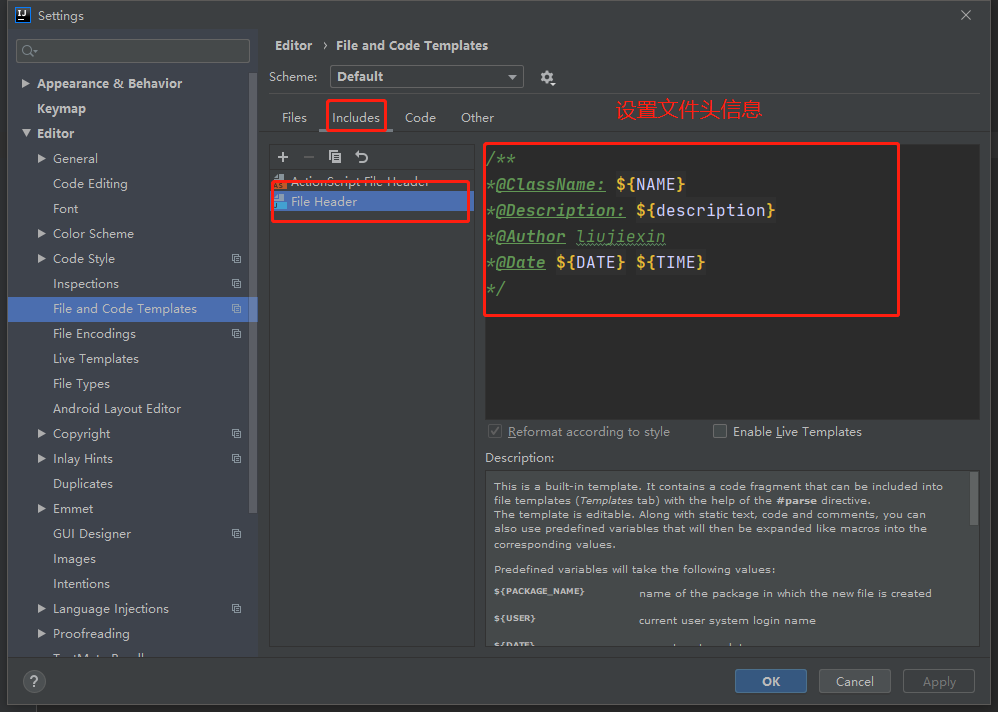Expand the General node
Image resolution: width=998 pixels, height=712 pixels.
click(x=41, y=158)
